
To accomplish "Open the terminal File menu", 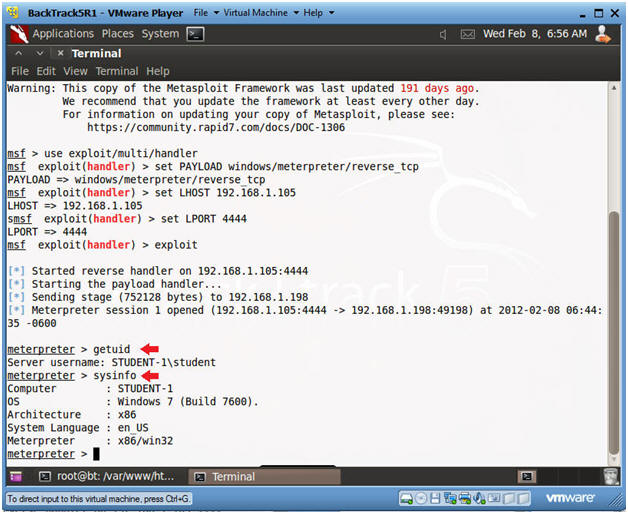I will click(20, 71).
